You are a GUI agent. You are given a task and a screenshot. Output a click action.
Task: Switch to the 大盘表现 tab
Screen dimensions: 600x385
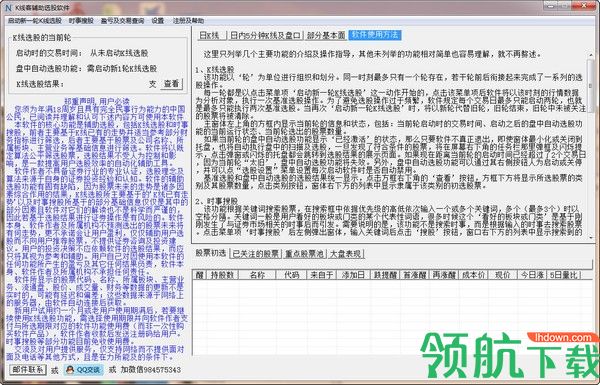tap(345, 254)
